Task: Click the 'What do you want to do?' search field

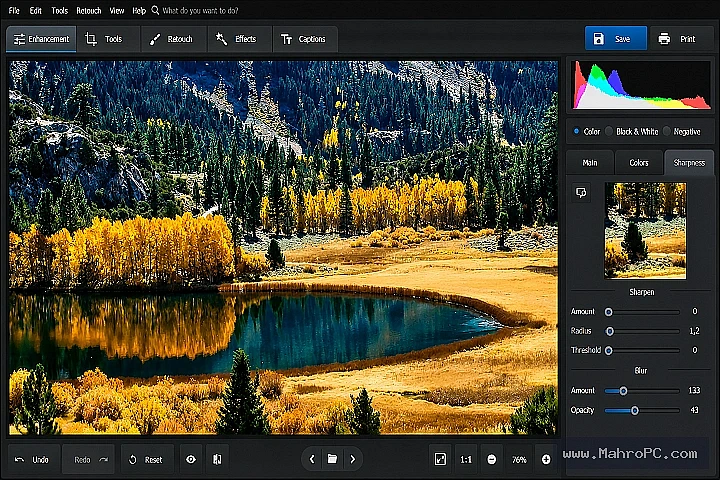Action: coord(200,10)
